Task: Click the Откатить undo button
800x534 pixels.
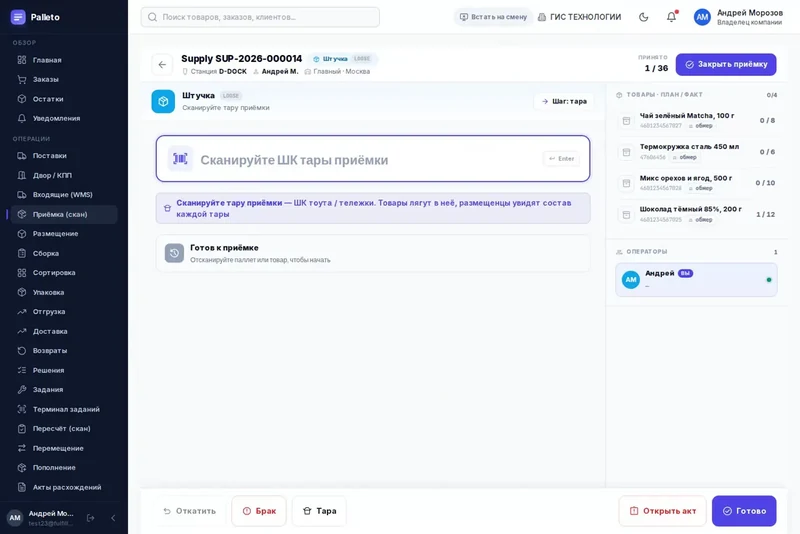Action: (x=190, y=511)
